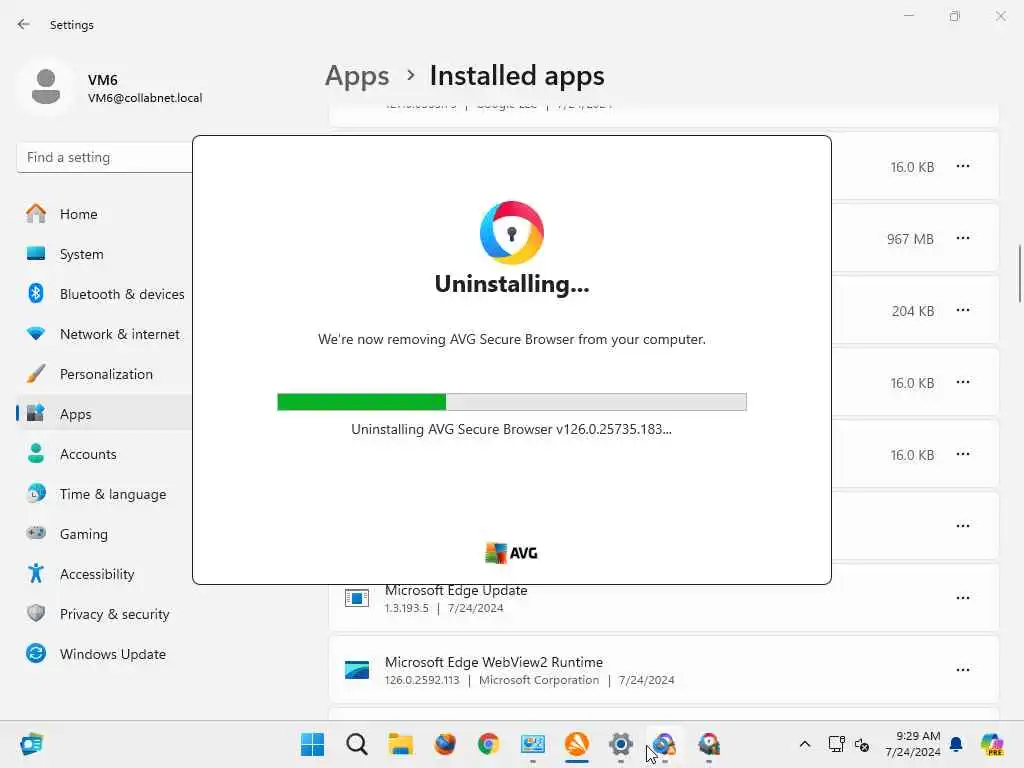Click the Apps breadcrumb link
Viewport: 1024px width, 768px height.
tap(357, 76)
